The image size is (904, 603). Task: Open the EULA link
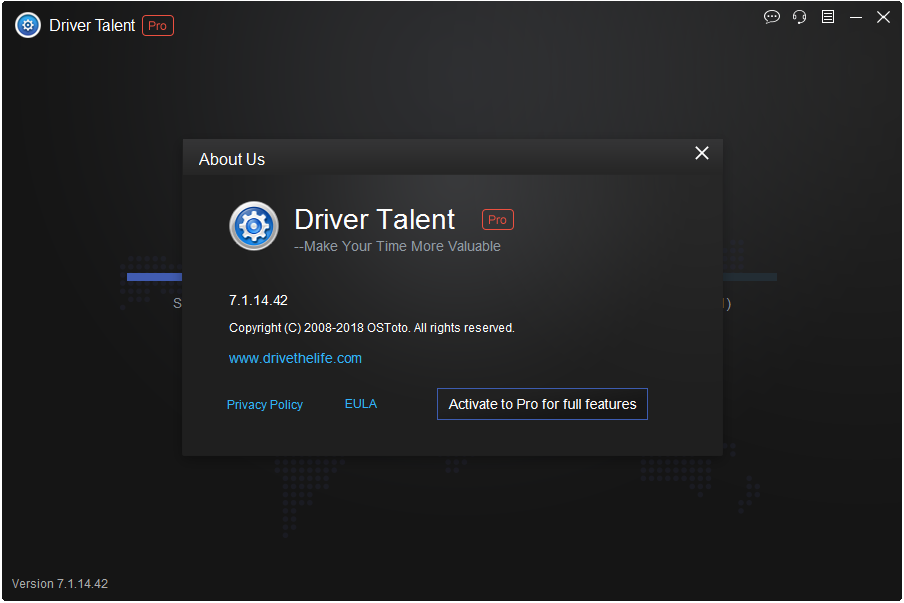click(361, 404)
